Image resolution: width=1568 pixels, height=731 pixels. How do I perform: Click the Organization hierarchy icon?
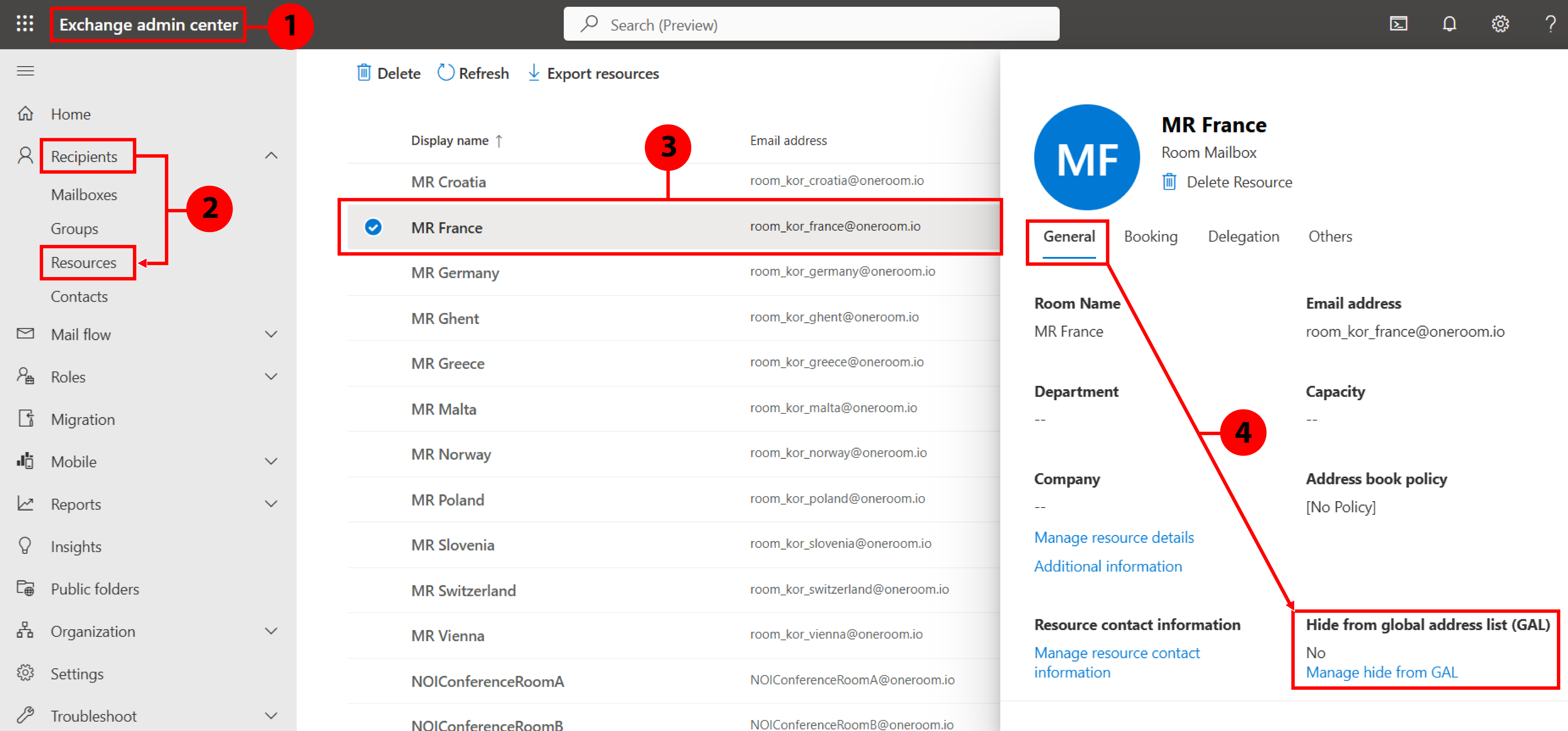[25, 630]
